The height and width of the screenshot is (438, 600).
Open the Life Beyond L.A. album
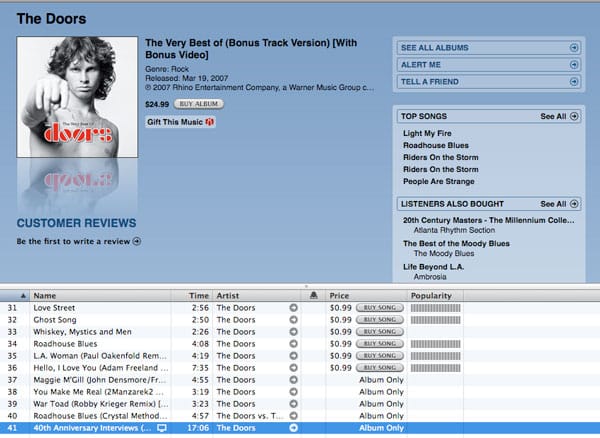tap(433, 267)
